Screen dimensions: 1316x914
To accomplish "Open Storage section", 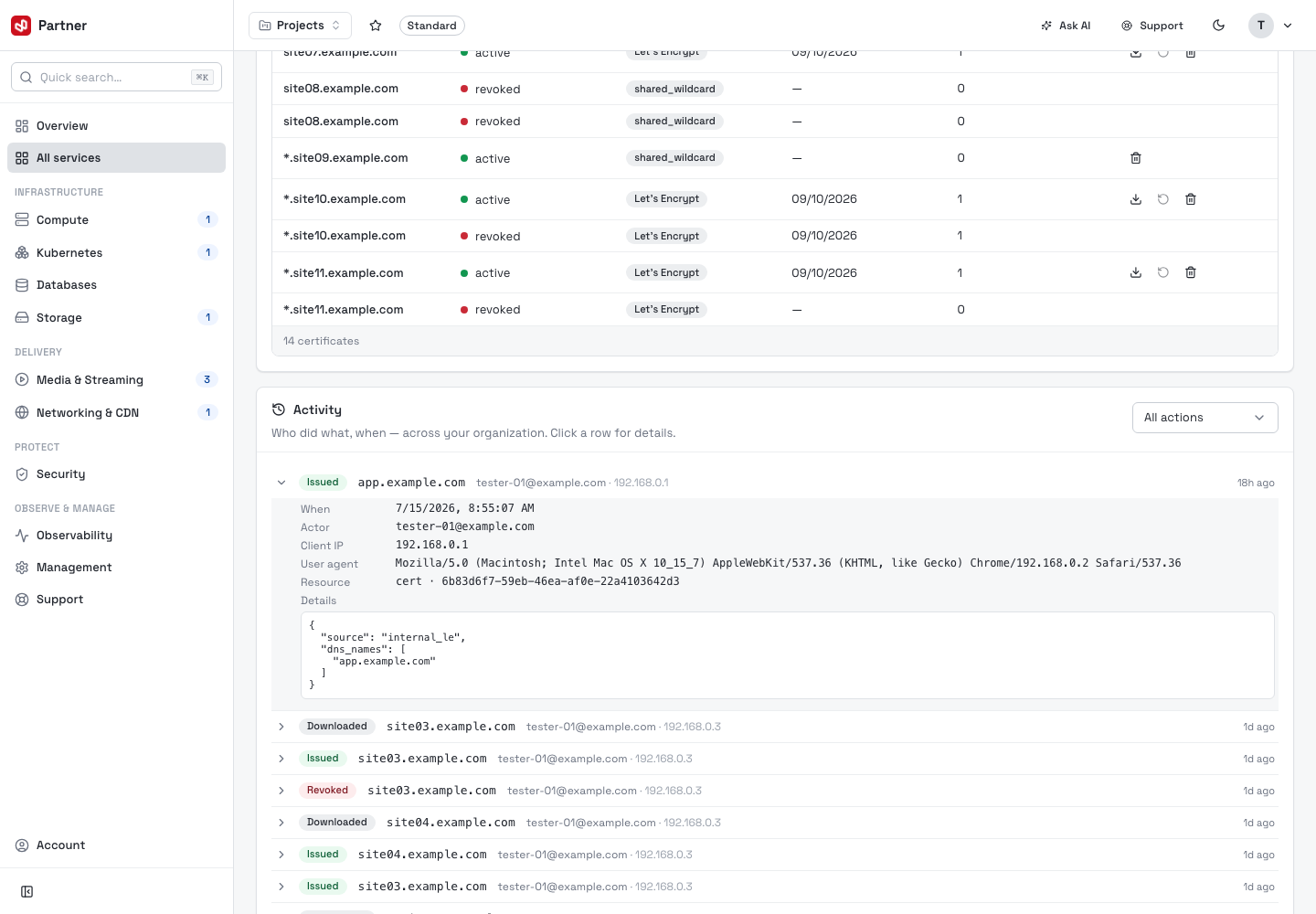I will coord(116,318).
